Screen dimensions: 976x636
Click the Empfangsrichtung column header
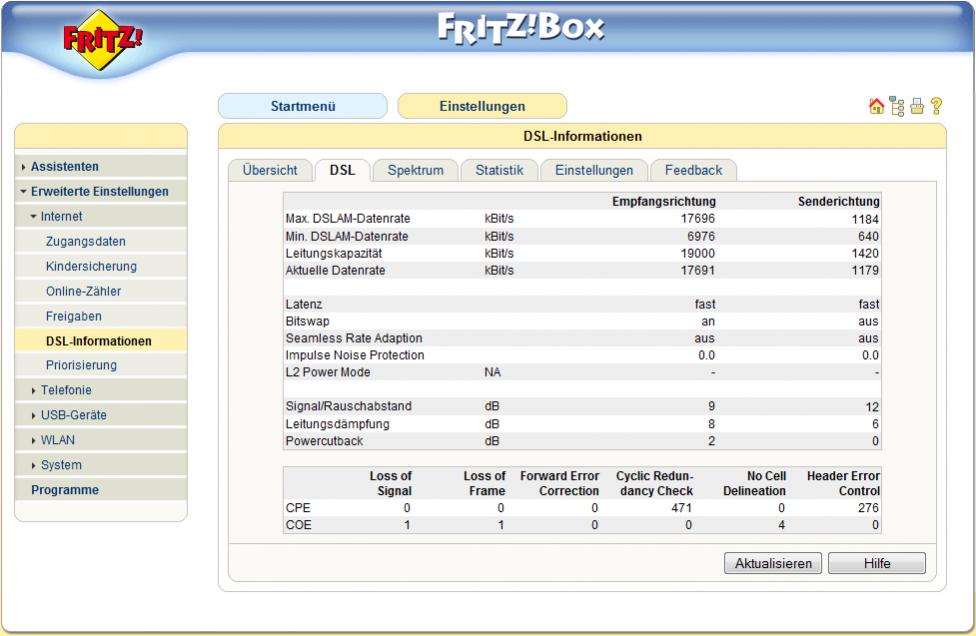pos(664,202)
